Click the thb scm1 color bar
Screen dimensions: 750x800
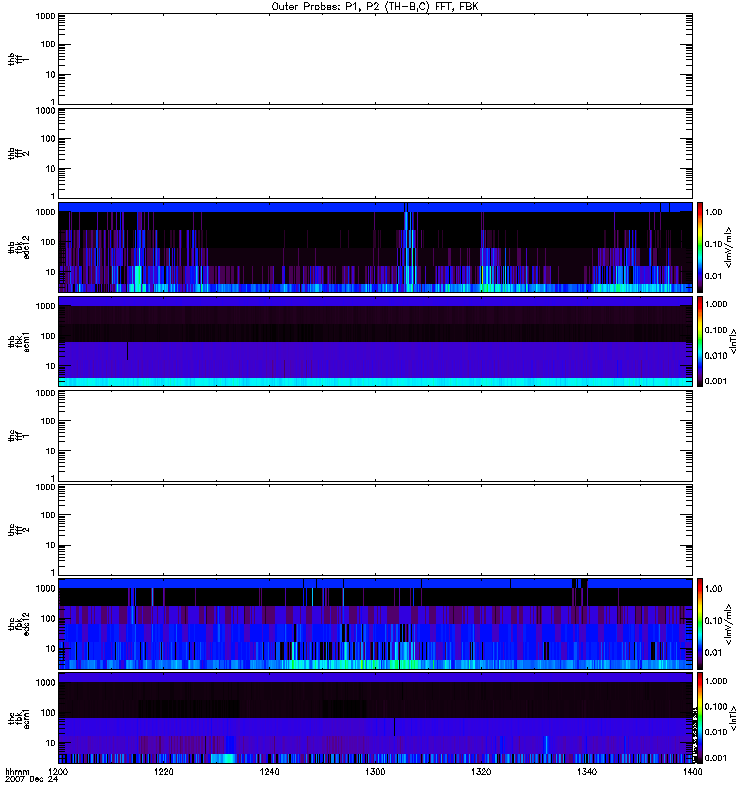tap(700, 342)
